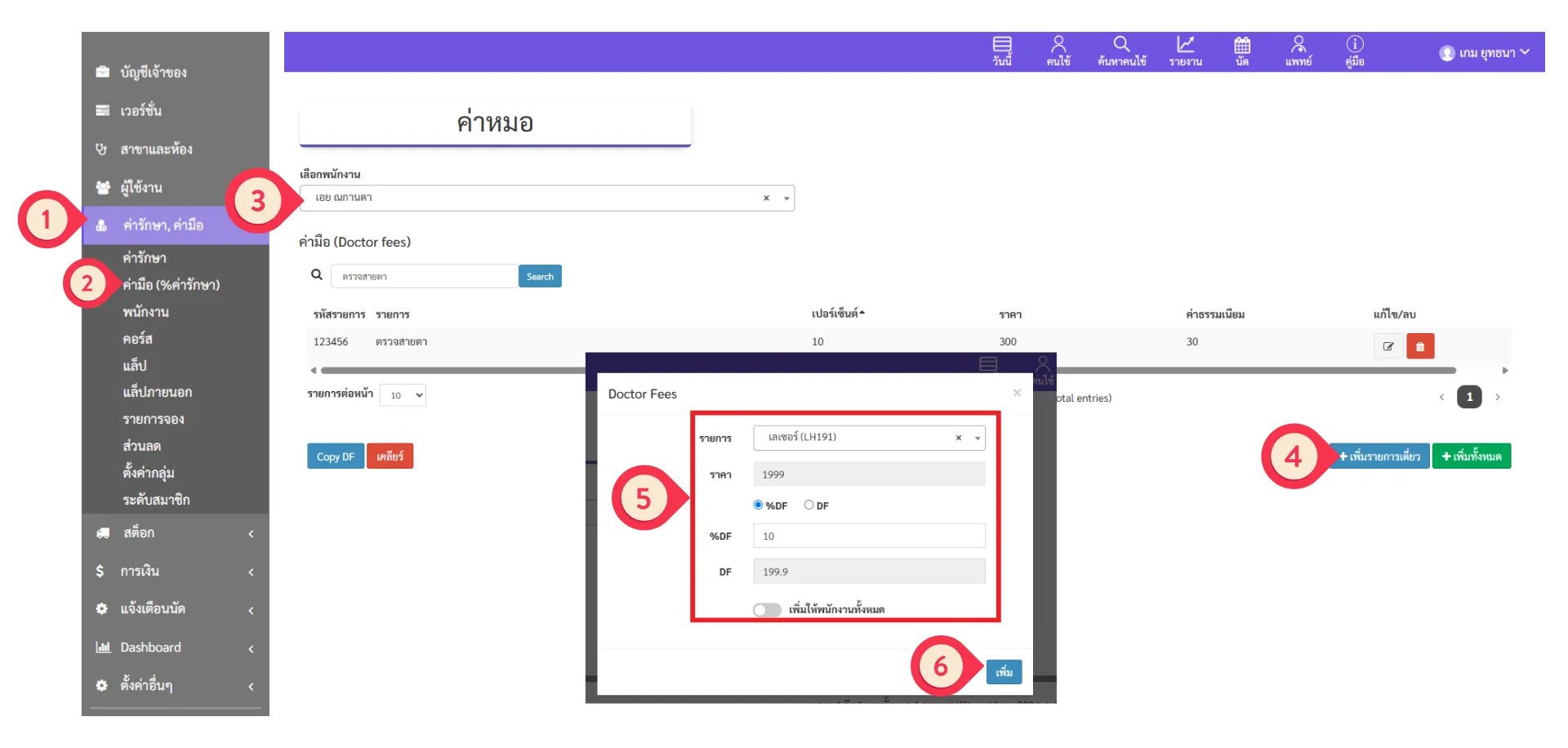Viewport: 1568px width, 748px height.
Task: Click the blue Search button
Action: (540, 277)
